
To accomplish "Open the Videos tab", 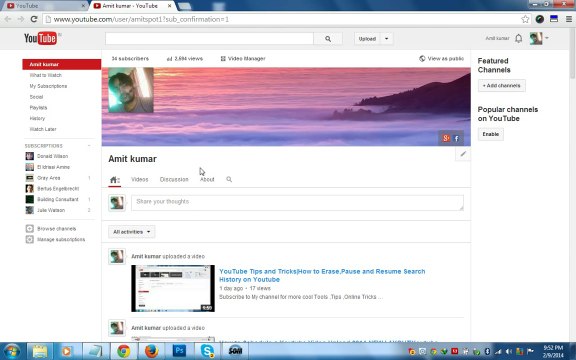I will coord(140,179).
